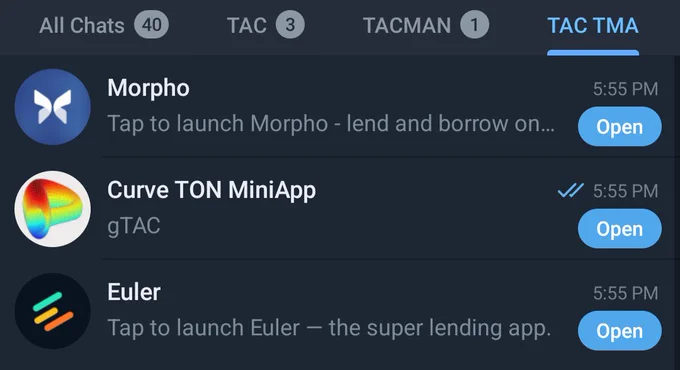Image resolution: width=680 pixels, height=370 pixels.
Task: Open the Morpho butterfly avatar icon
Action: (52, 107)
